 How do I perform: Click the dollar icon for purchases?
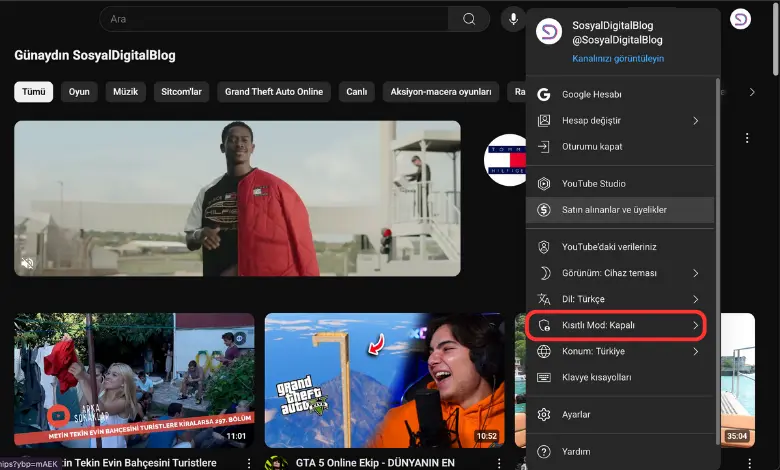point(544,210)
